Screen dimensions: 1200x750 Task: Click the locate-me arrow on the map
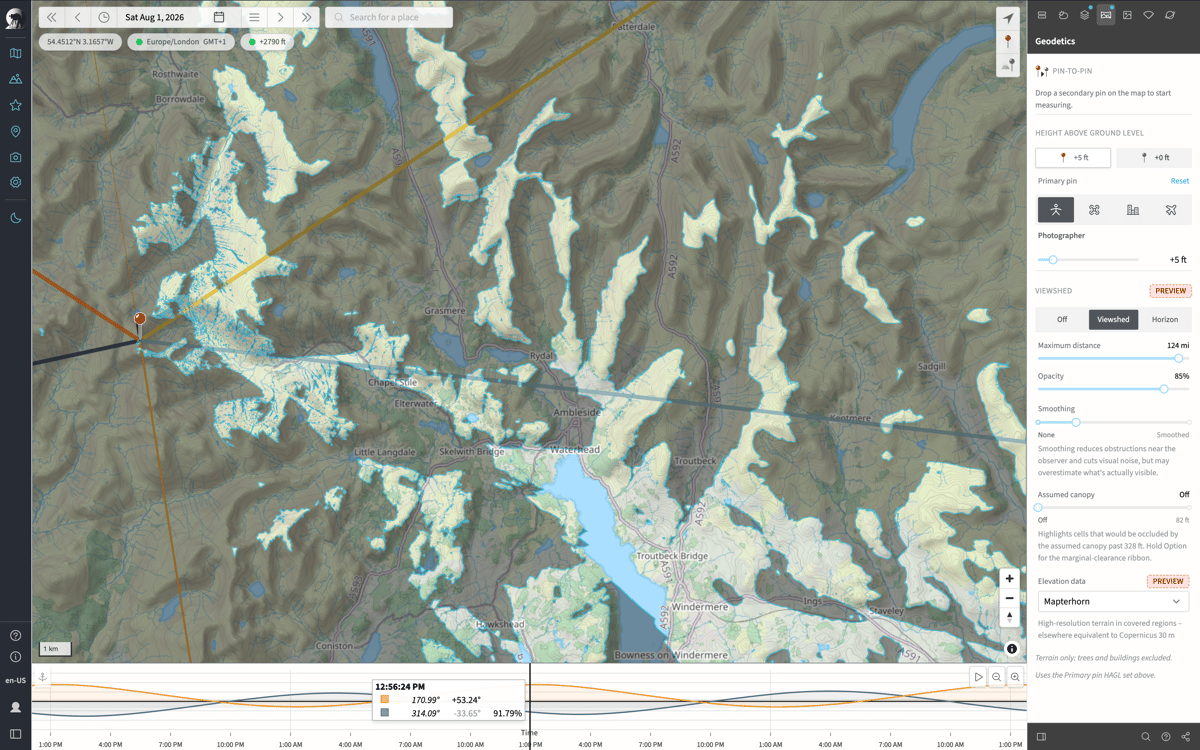(x=1008, y=18)
